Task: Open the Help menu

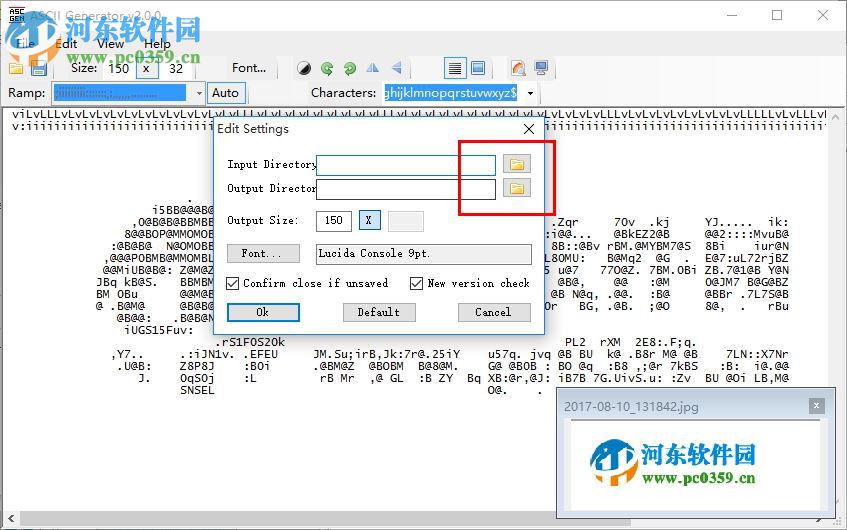Action: pos(157,44)
